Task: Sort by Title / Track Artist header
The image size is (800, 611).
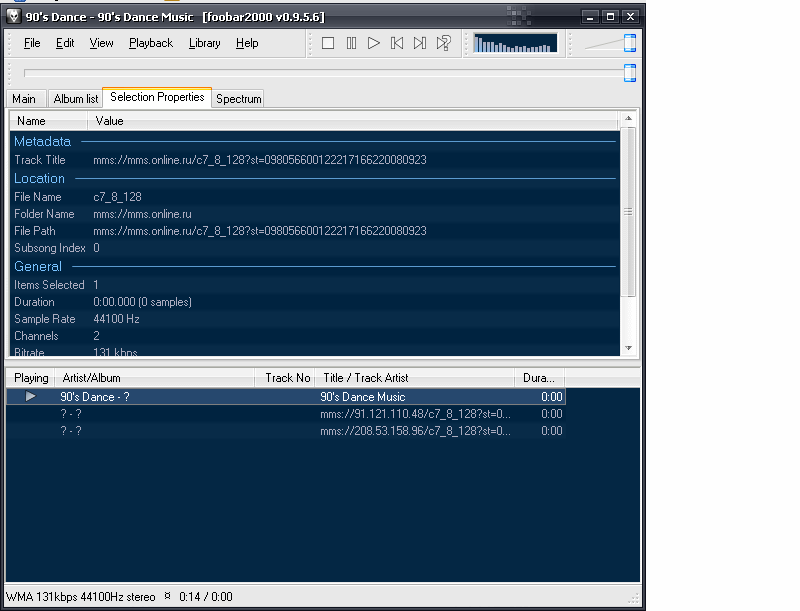Action: click(x=415, y=378)
